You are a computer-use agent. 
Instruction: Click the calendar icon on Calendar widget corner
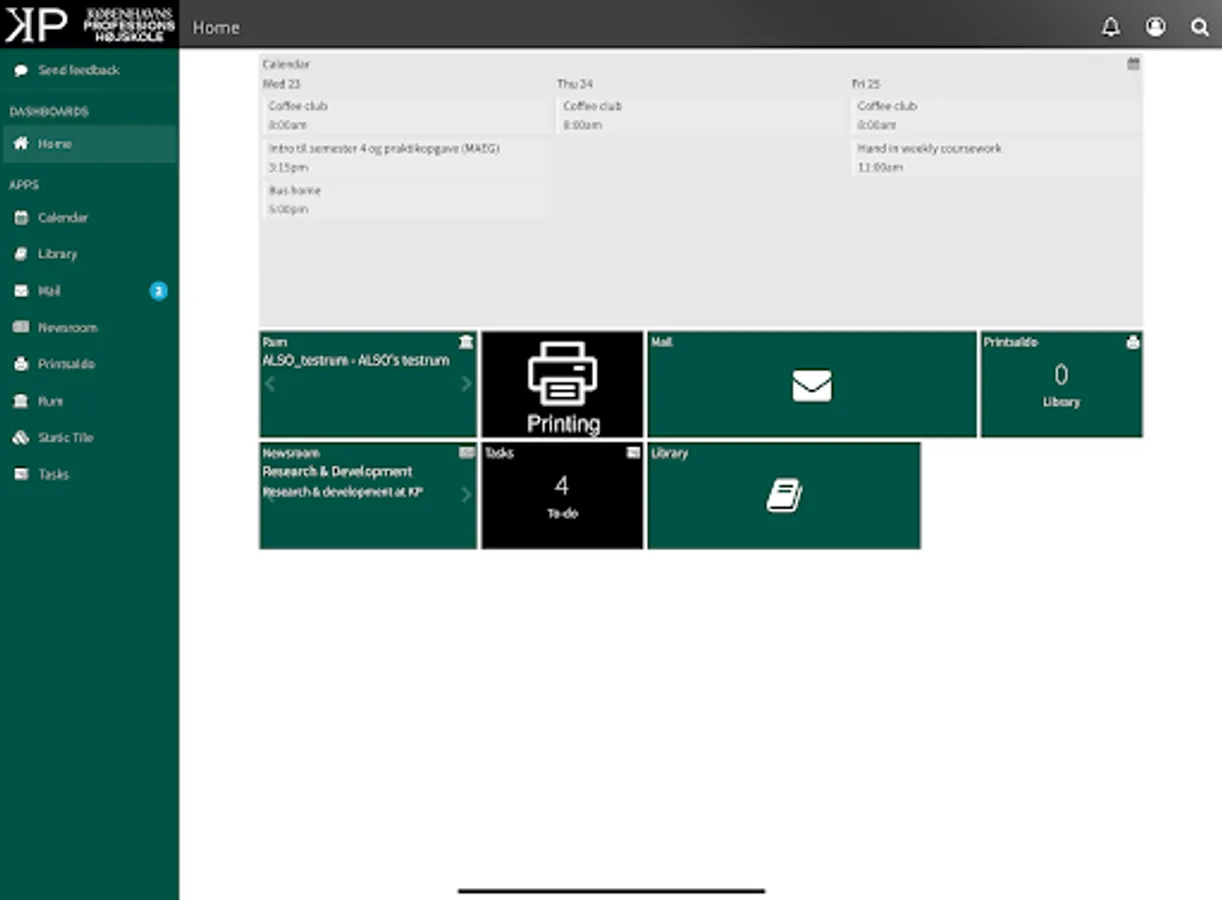pyautogui.click(x=1133, y=63)
